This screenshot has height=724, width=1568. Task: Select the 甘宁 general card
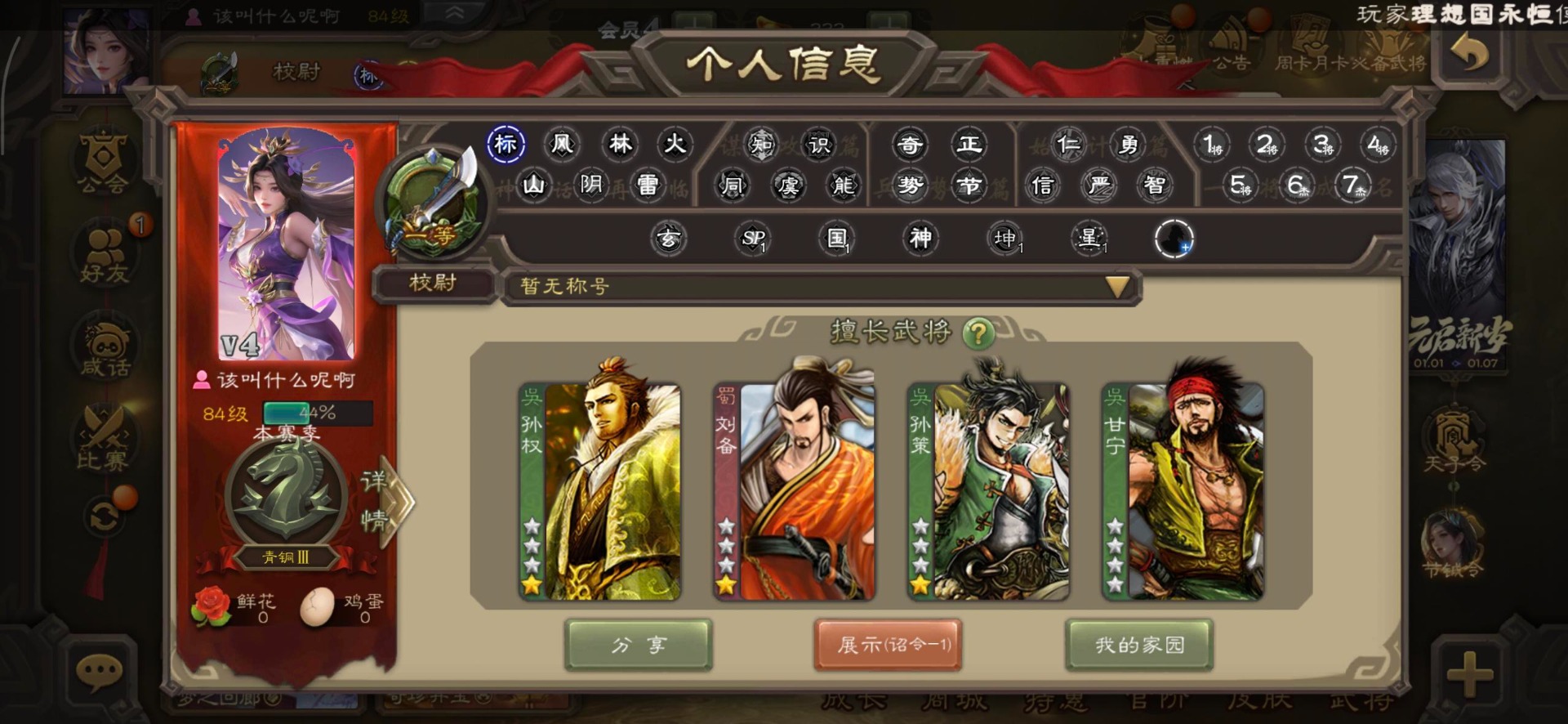pyautogui.click(x=1183, y=490)
